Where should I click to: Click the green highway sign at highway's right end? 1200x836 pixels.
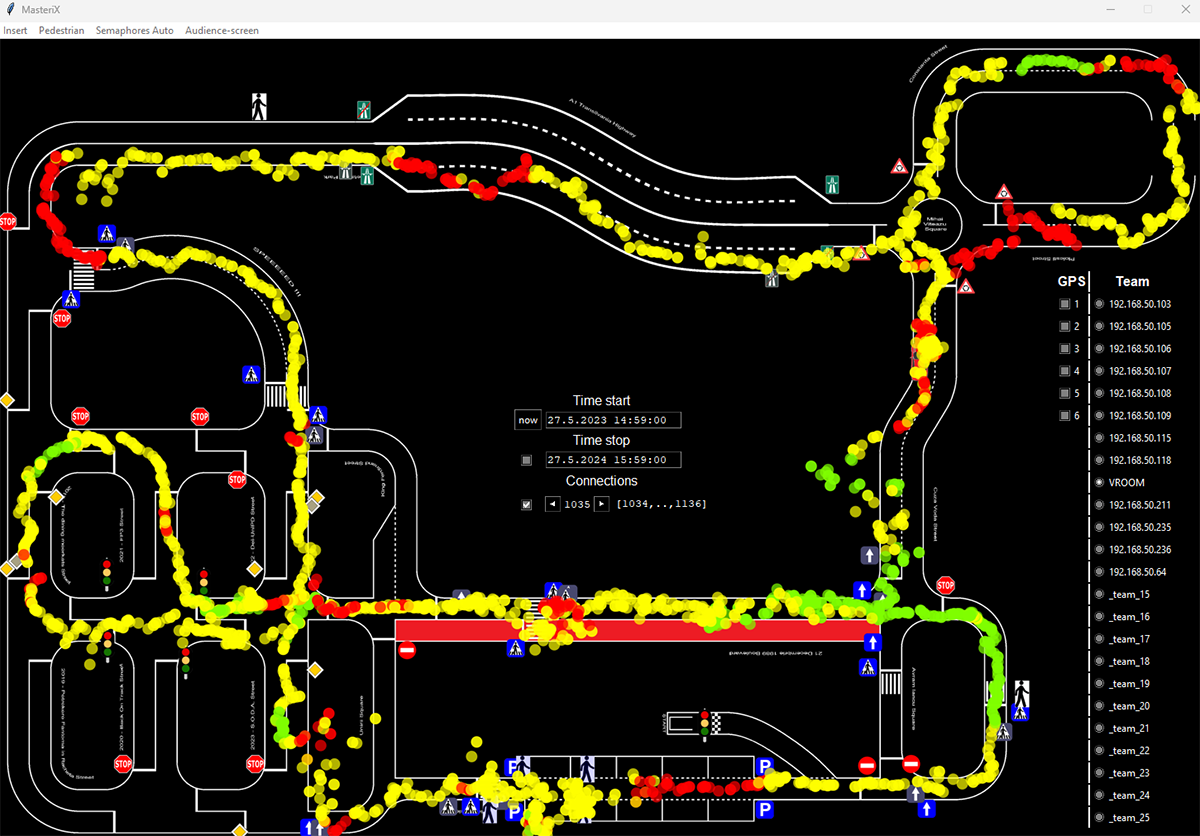pyautogui.click(x=831, y=184)
